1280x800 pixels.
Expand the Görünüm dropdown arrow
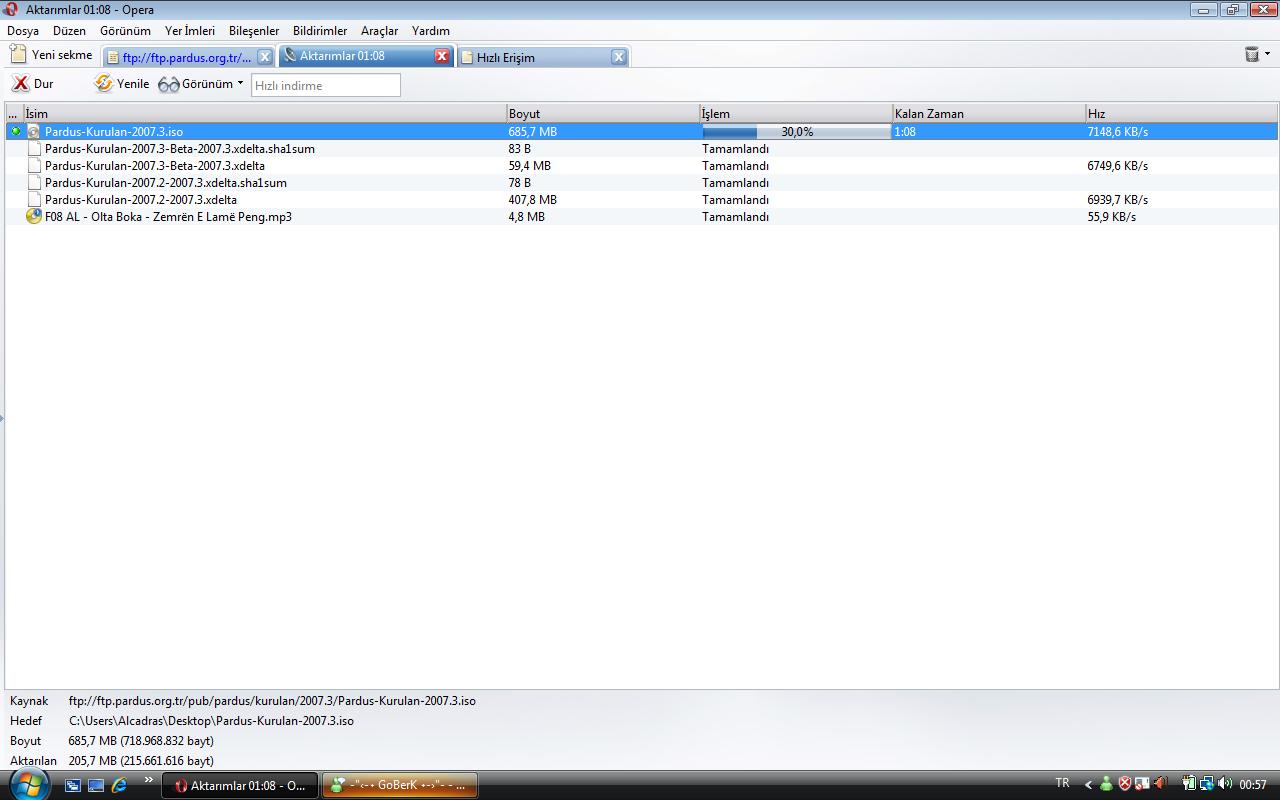coord(240,84)
